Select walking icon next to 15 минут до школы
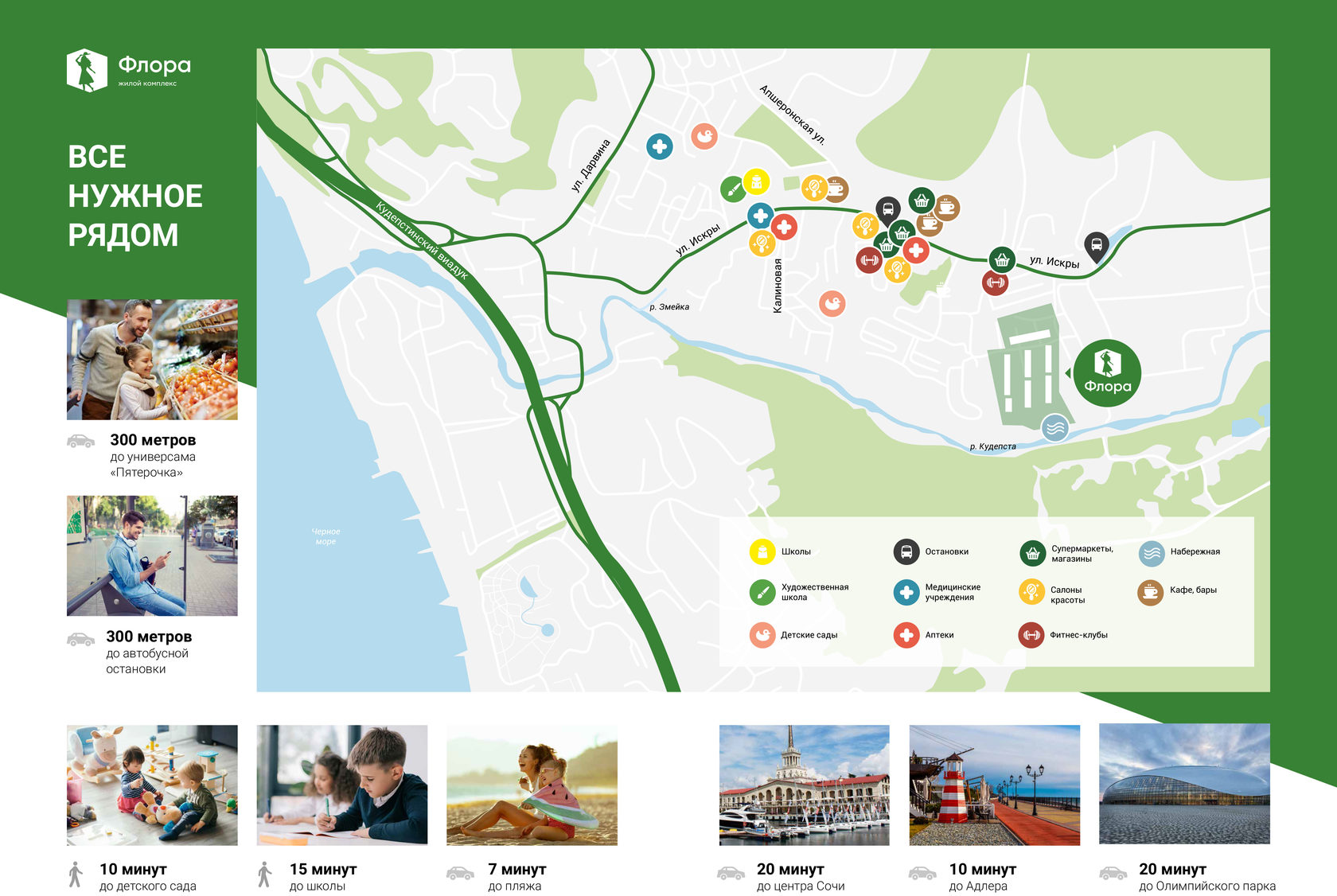 (x=265, y=875)
